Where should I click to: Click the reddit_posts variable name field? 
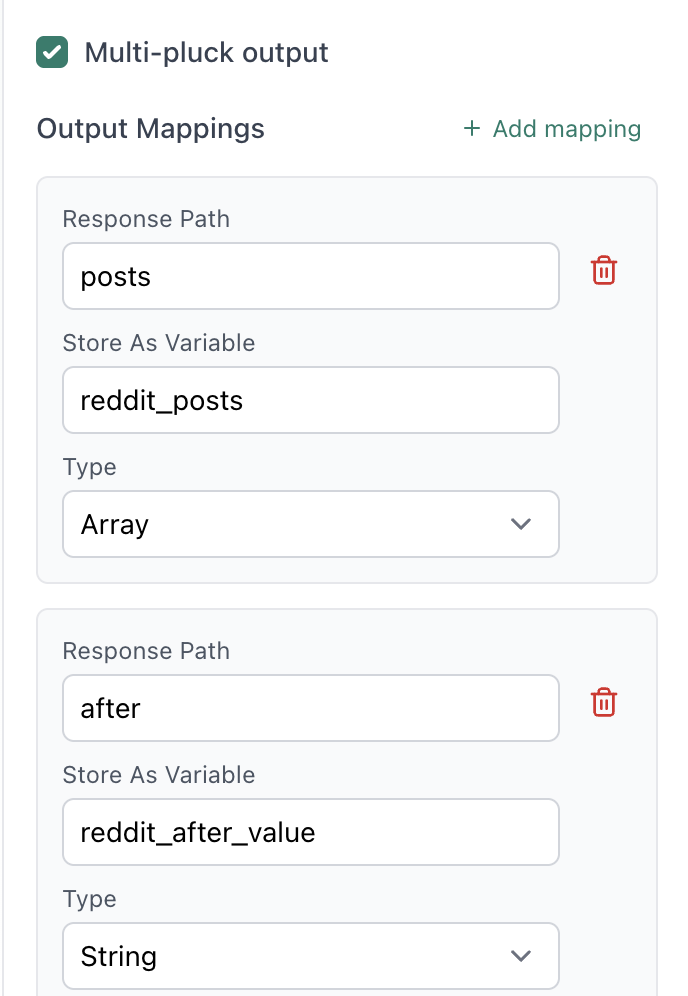310,400
